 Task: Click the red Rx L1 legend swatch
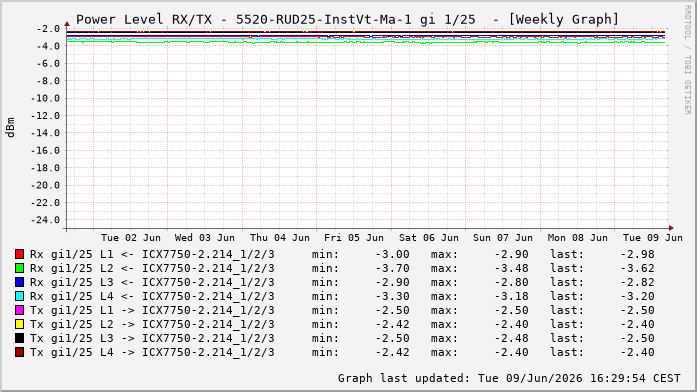tap(19, 254)
